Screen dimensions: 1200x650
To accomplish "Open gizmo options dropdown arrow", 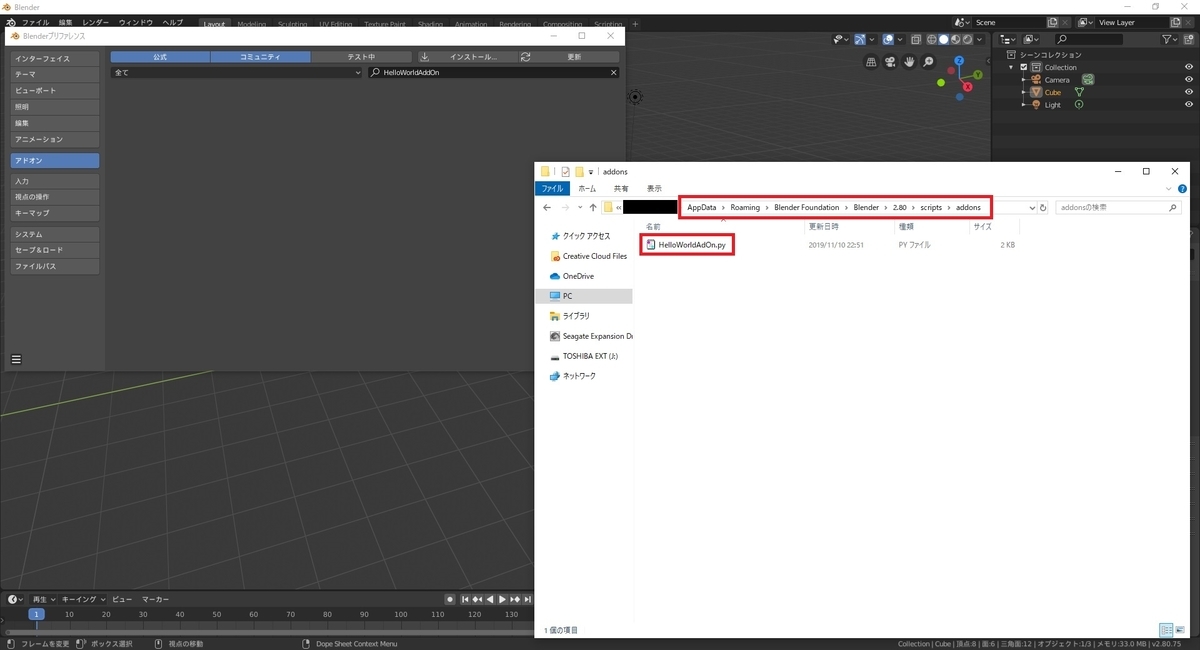I will click(872, 39).
